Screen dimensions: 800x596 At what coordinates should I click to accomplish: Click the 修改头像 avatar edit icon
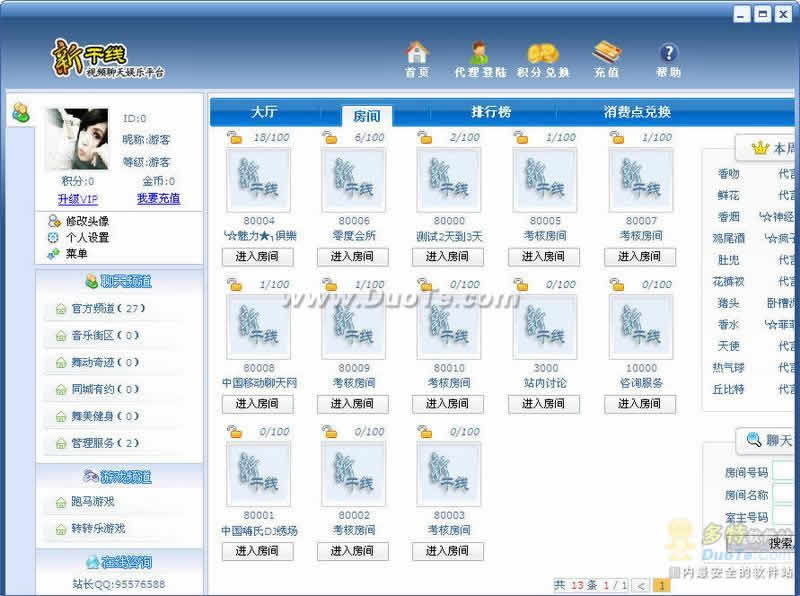(54, 221)
